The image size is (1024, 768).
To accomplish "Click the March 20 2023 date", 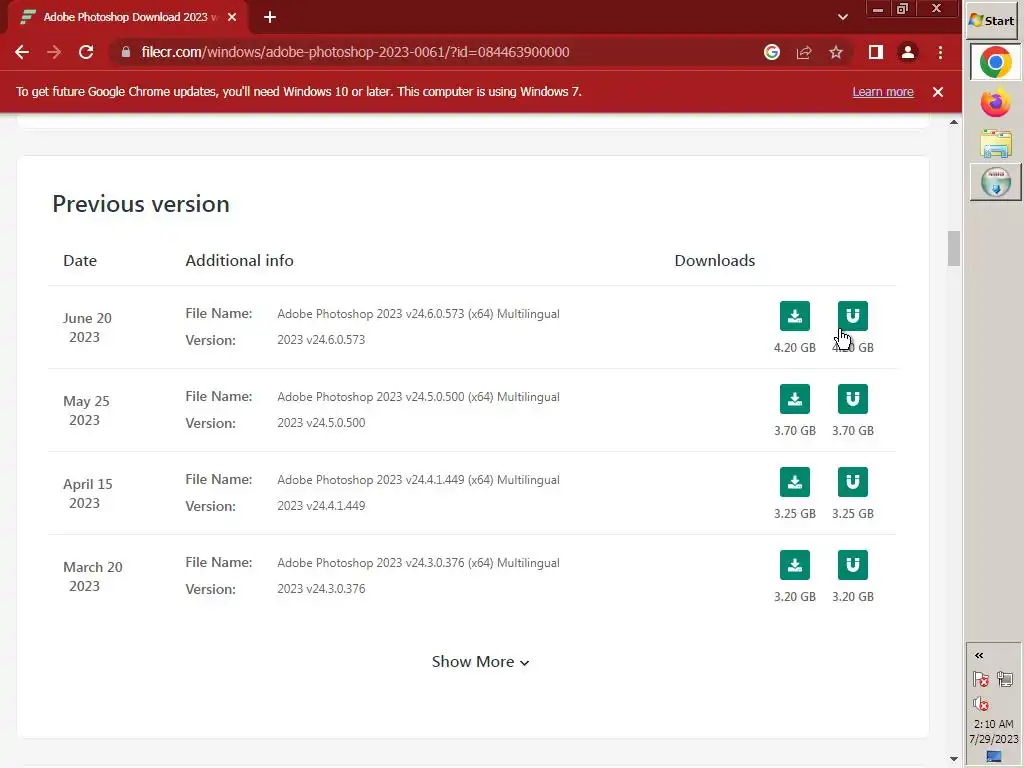I will click(x=92, y=576).
